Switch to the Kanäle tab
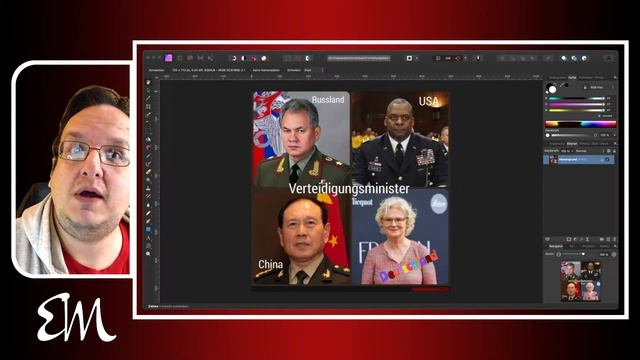The width and height of the screenshot is (640, 360). click(x=604, y=246)
